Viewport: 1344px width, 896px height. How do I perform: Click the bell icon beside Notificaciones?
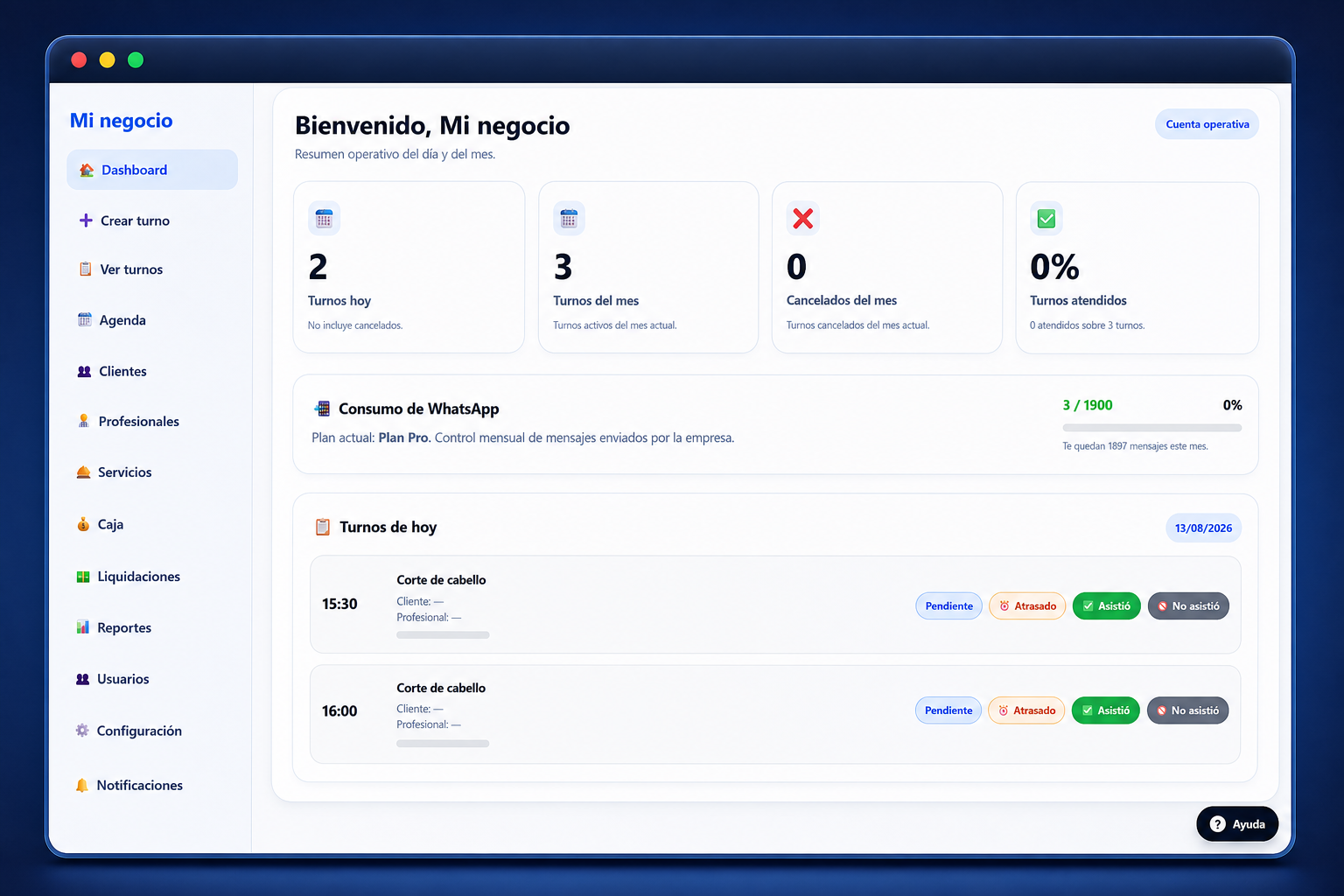tap(82, 785)
